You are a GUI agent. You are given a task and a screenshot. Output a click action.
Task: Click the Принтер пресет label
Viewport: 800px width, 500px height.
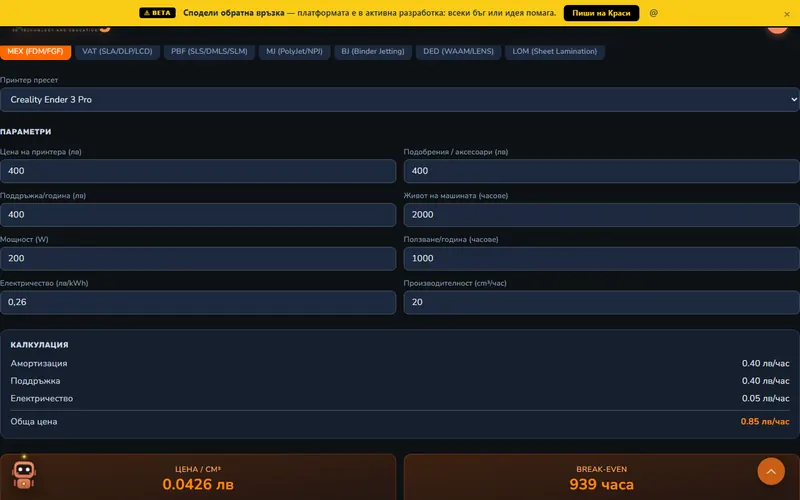[29, 80]
